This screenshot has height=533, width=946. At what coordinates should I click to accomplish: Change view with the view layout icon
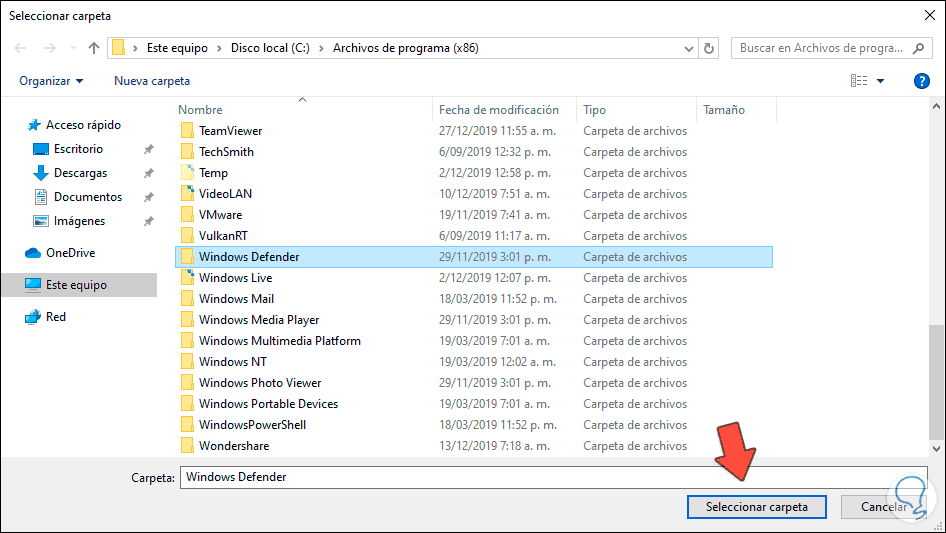tap(859, 80)
